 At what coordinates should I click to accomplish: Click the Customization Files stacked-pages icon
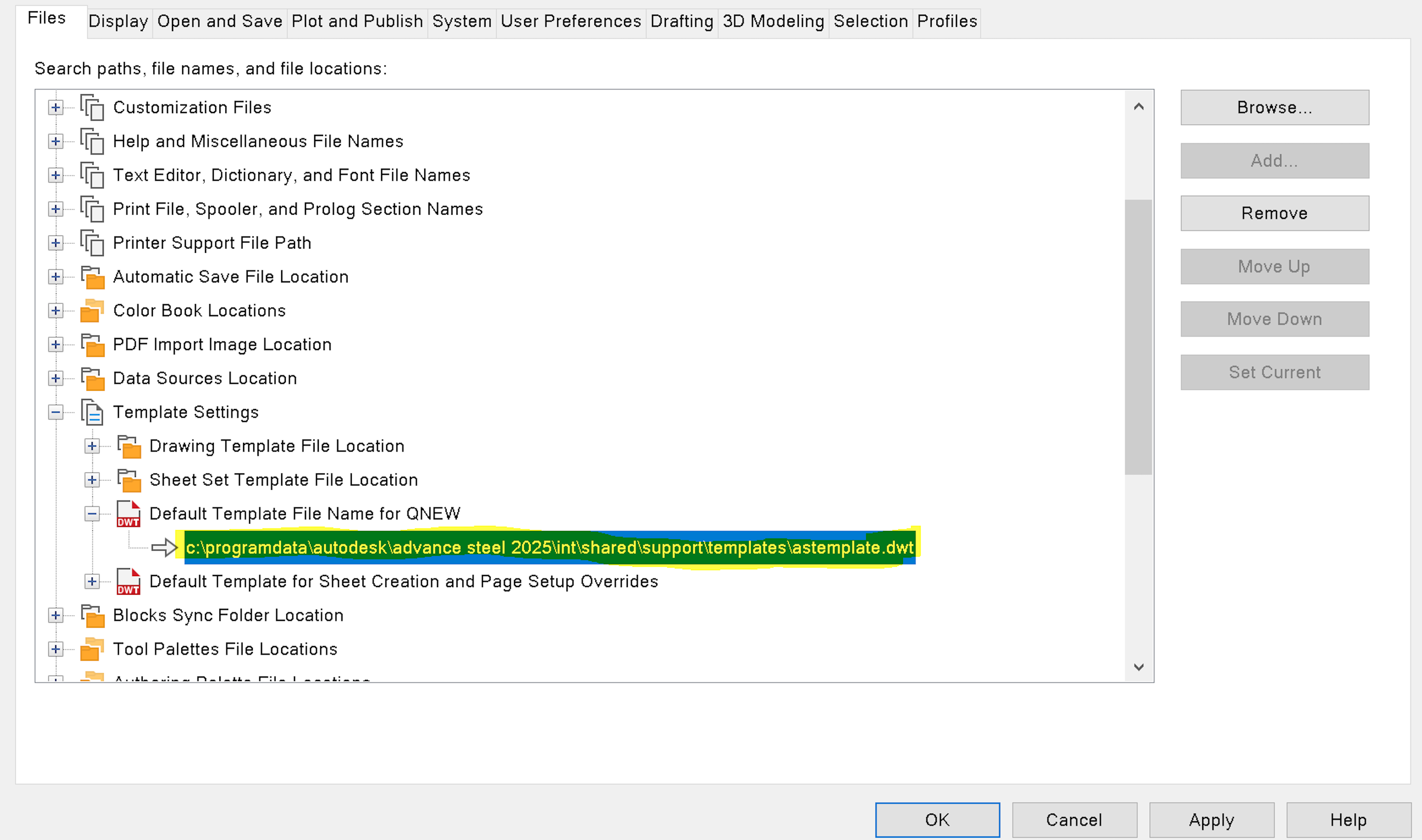click(92, 107)
